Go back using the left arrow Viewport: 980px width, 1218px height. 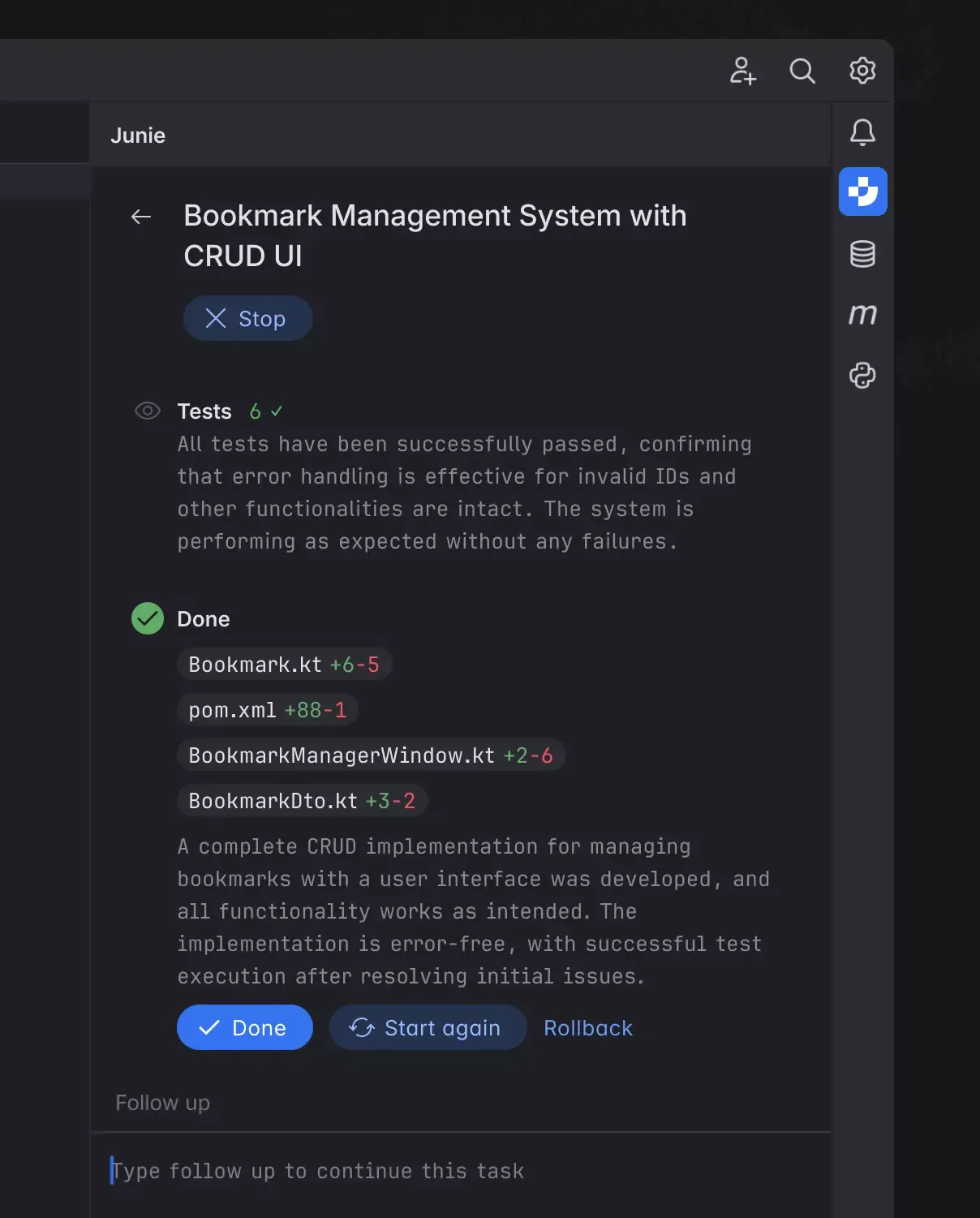(141, 216)
